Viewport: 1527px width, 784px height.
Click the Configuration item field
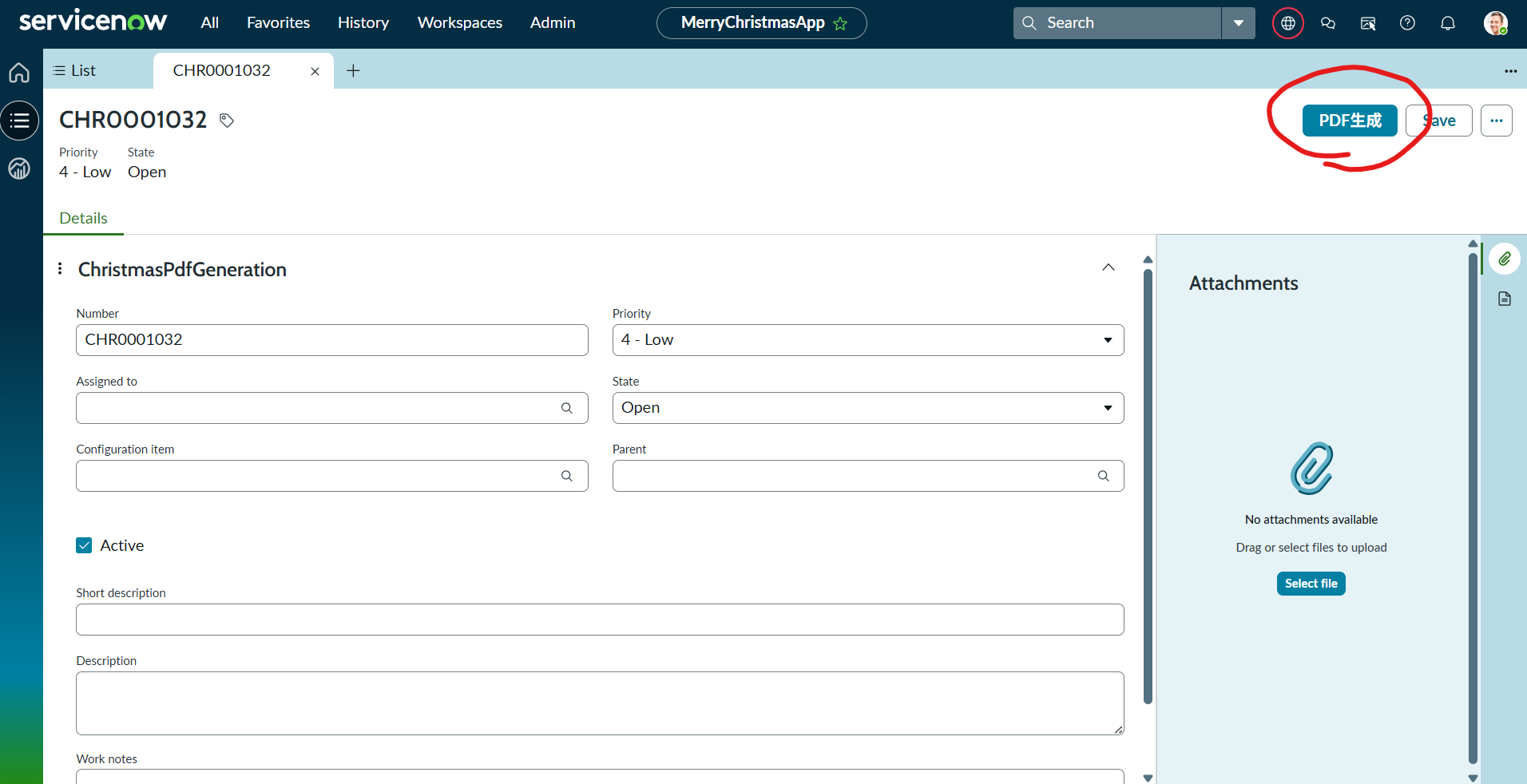click(332, 476)
